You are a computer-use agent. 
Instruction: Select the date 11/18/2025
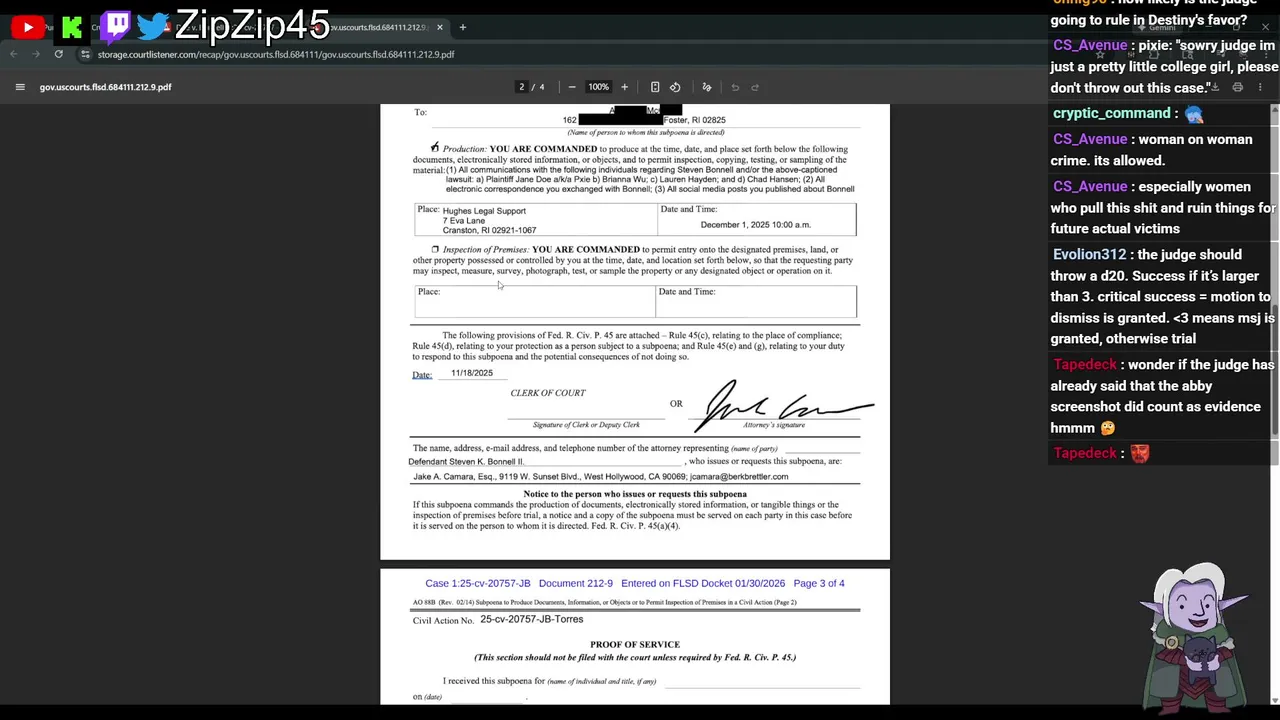472,373
